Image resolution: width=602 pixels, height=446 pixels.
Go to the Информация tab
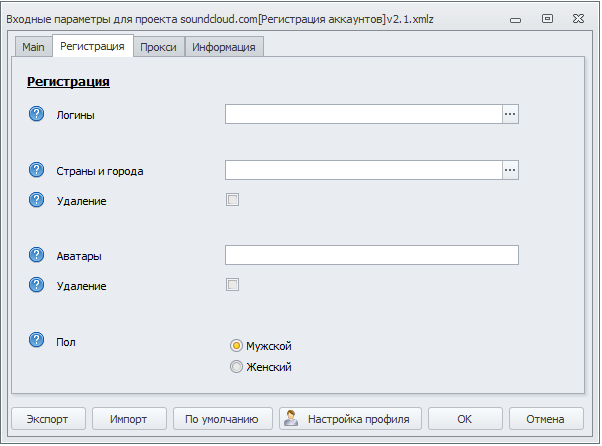coord(224,47)
